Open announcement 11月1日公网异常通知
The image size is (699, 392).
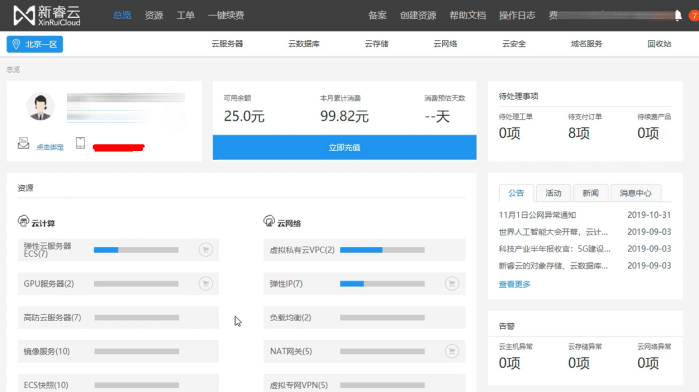537,215
